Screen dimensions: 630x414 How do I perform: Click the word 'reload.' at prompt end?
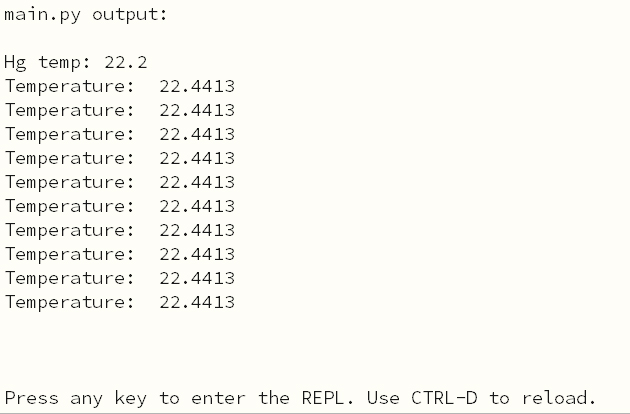click(x=559, y=398)
